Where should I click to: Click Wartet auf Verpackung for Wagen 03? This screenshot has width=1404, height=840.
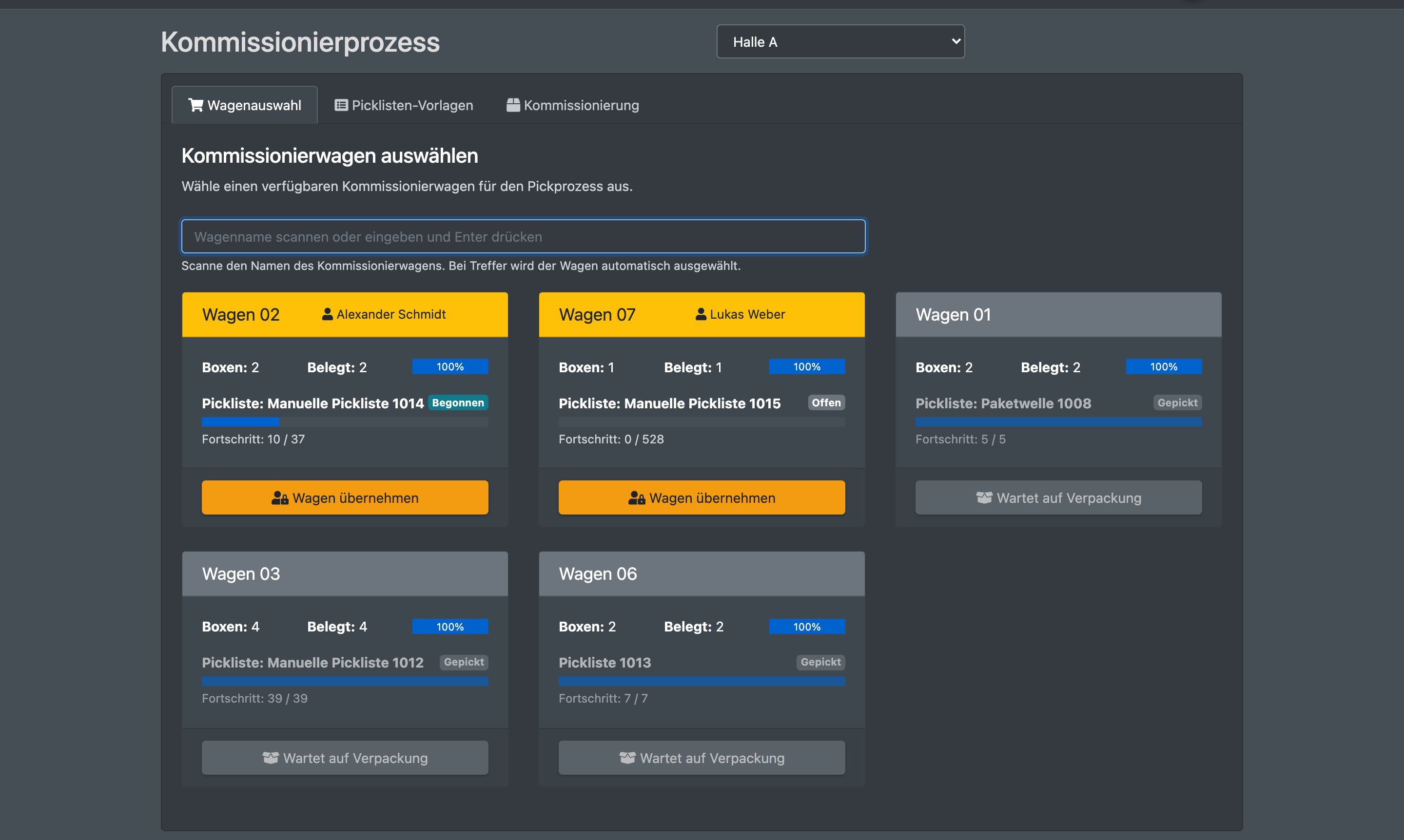click(345, 758)
